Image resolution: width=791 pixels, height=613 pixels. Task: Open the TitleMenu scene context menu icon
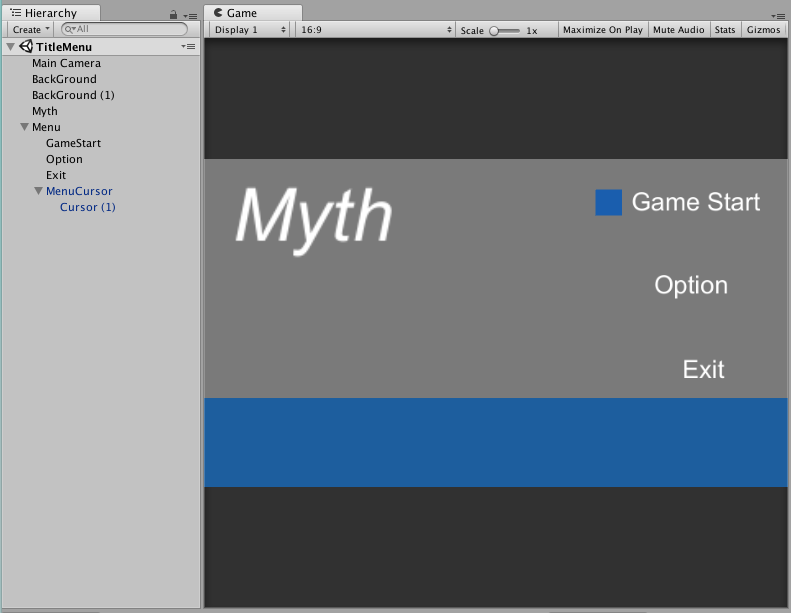pyautogui.click(x=188, y=46)
